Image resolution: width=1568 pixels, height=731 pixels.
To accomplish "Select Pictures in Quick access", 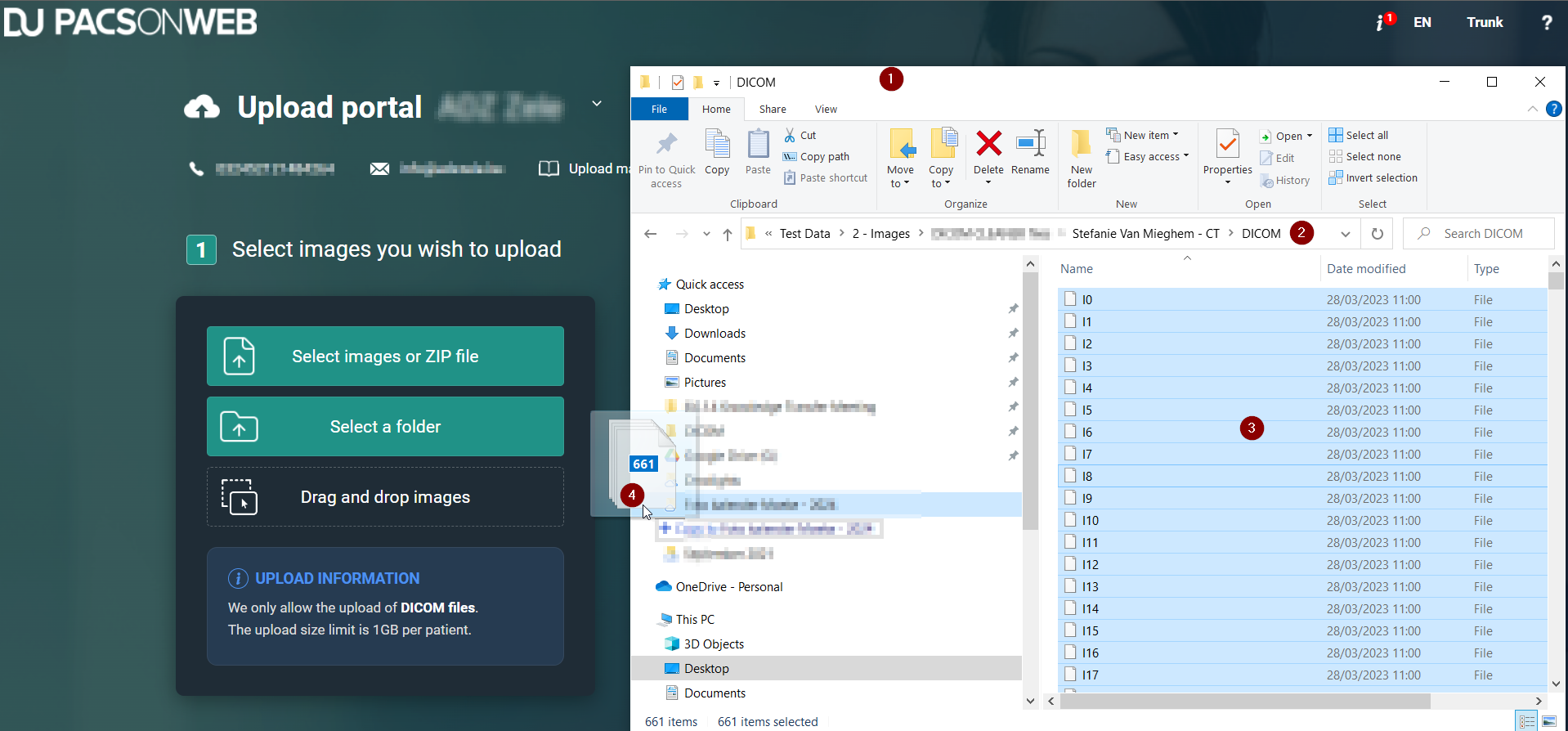I will [x=705, y=383].
